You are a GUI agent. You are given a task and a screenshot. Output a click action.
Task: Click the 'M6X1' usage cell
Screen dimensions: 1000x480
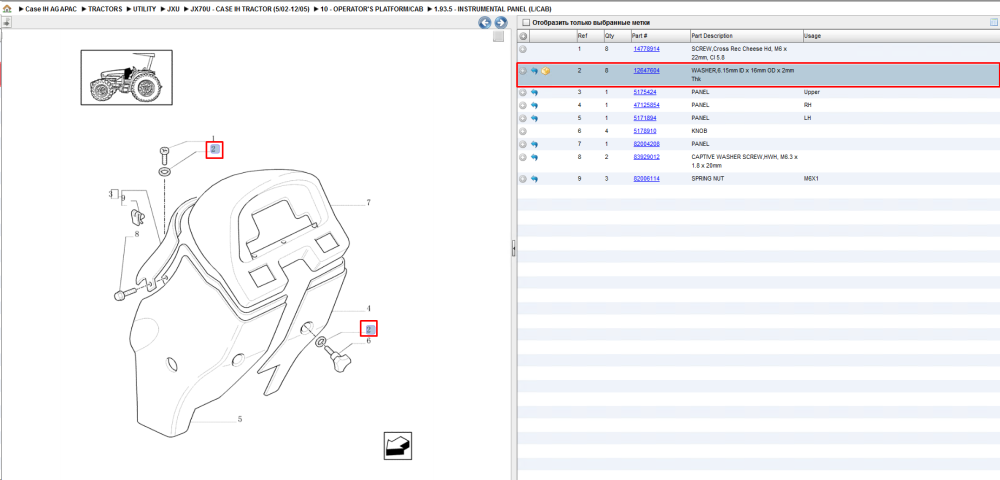[x=811, y=178]
